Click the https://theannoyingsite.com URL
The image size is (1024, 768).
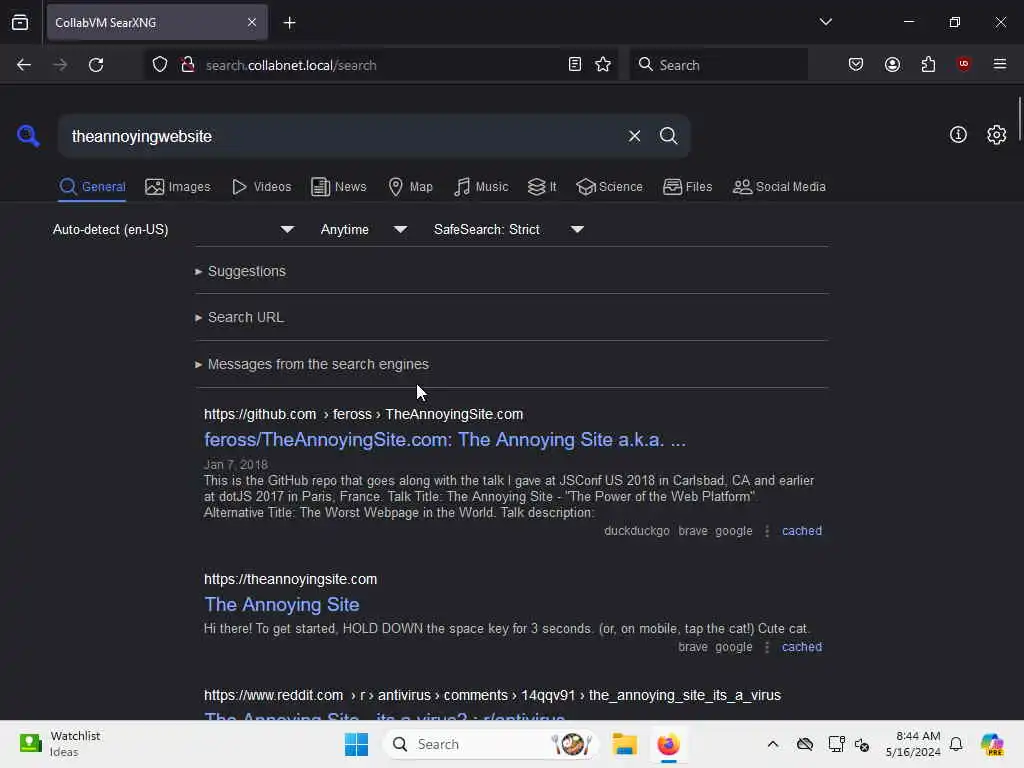coord(291,579)
